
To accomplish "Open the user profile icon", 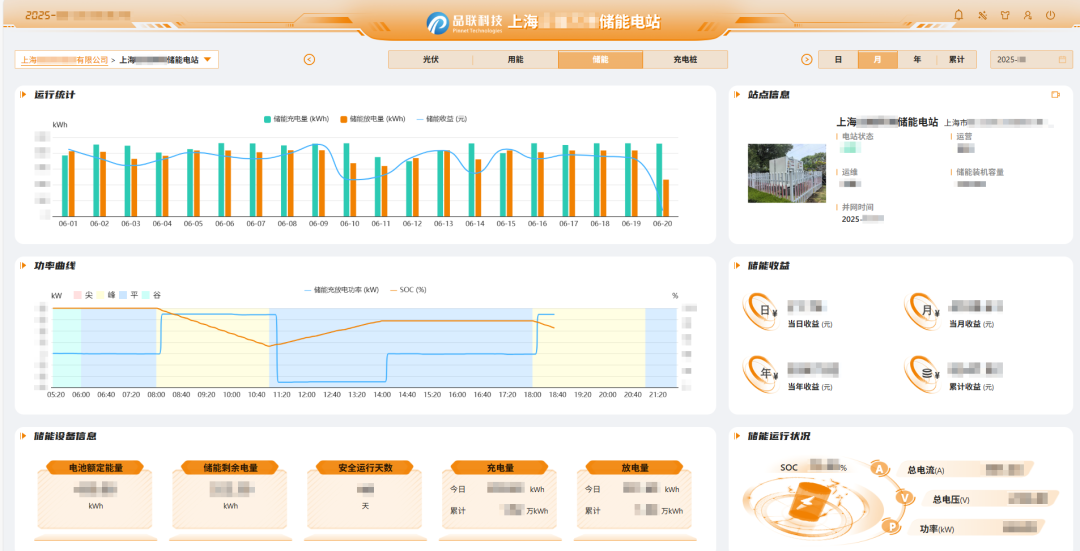I will [x=1028, y=15].
